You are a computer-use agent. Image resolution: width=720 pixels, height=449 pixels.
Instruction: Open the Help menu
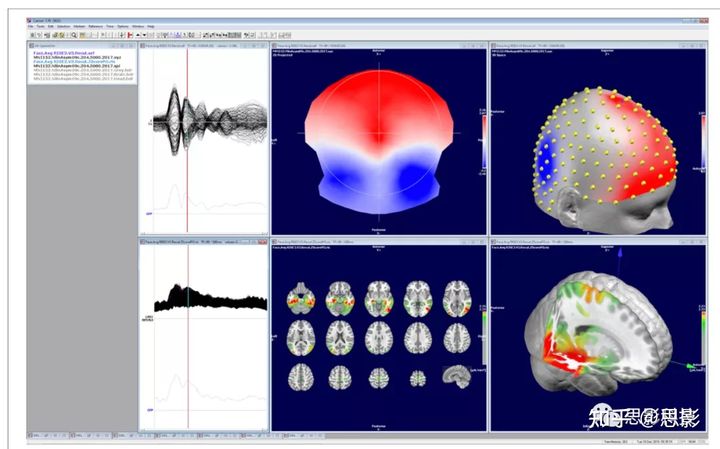151,27
